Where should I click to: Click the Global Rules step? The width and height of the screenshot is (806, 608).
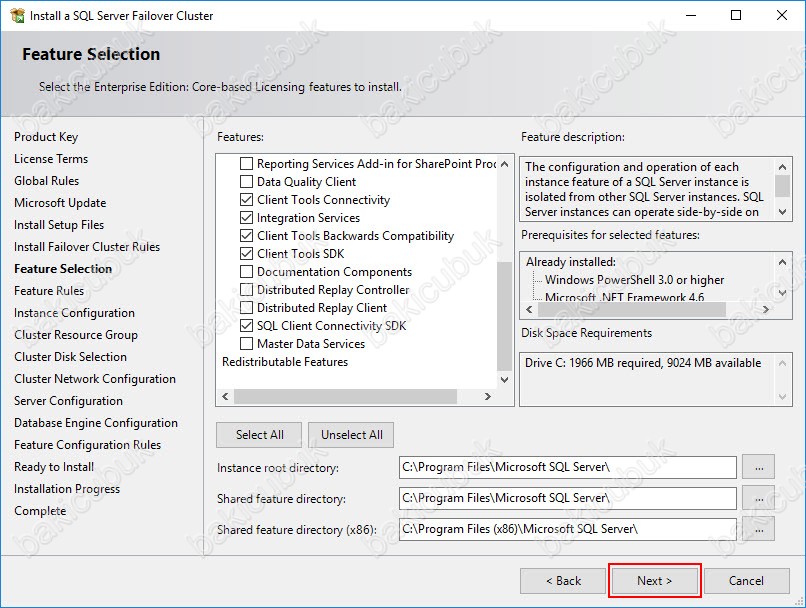(x=47, y=181)
